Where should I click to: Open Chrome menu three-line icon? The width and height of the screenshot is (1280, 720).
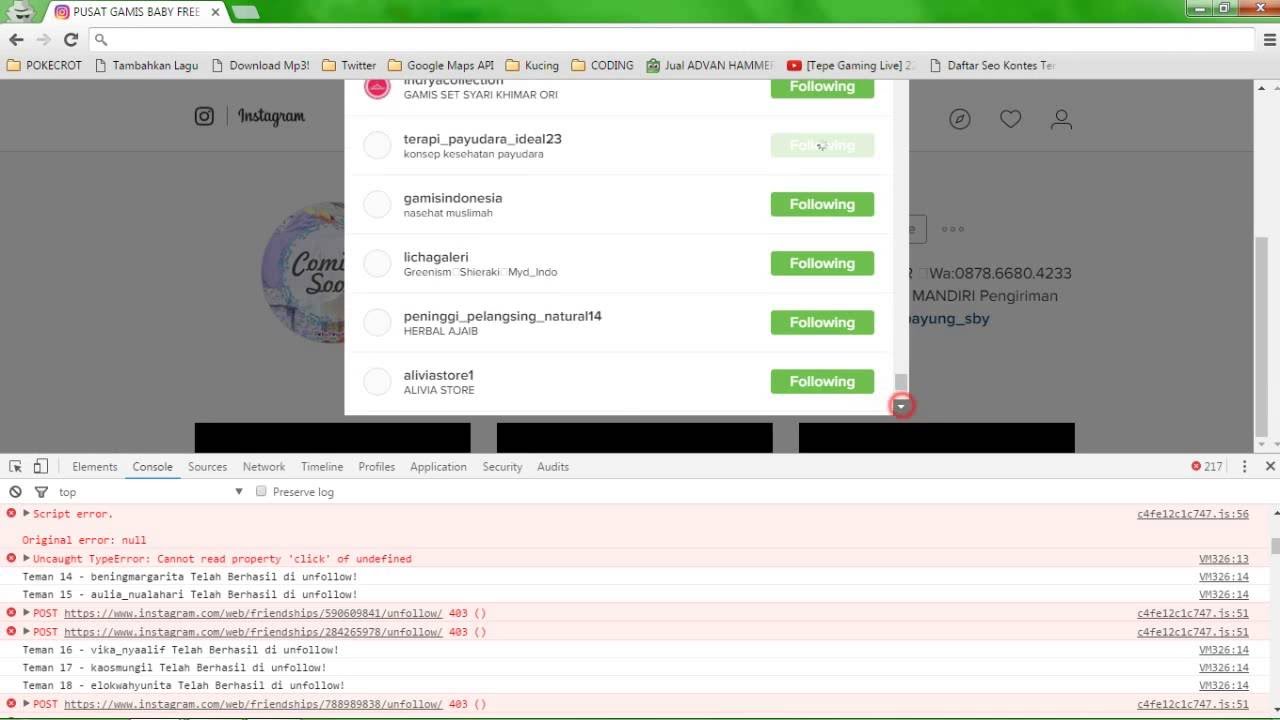[1270, 40]
